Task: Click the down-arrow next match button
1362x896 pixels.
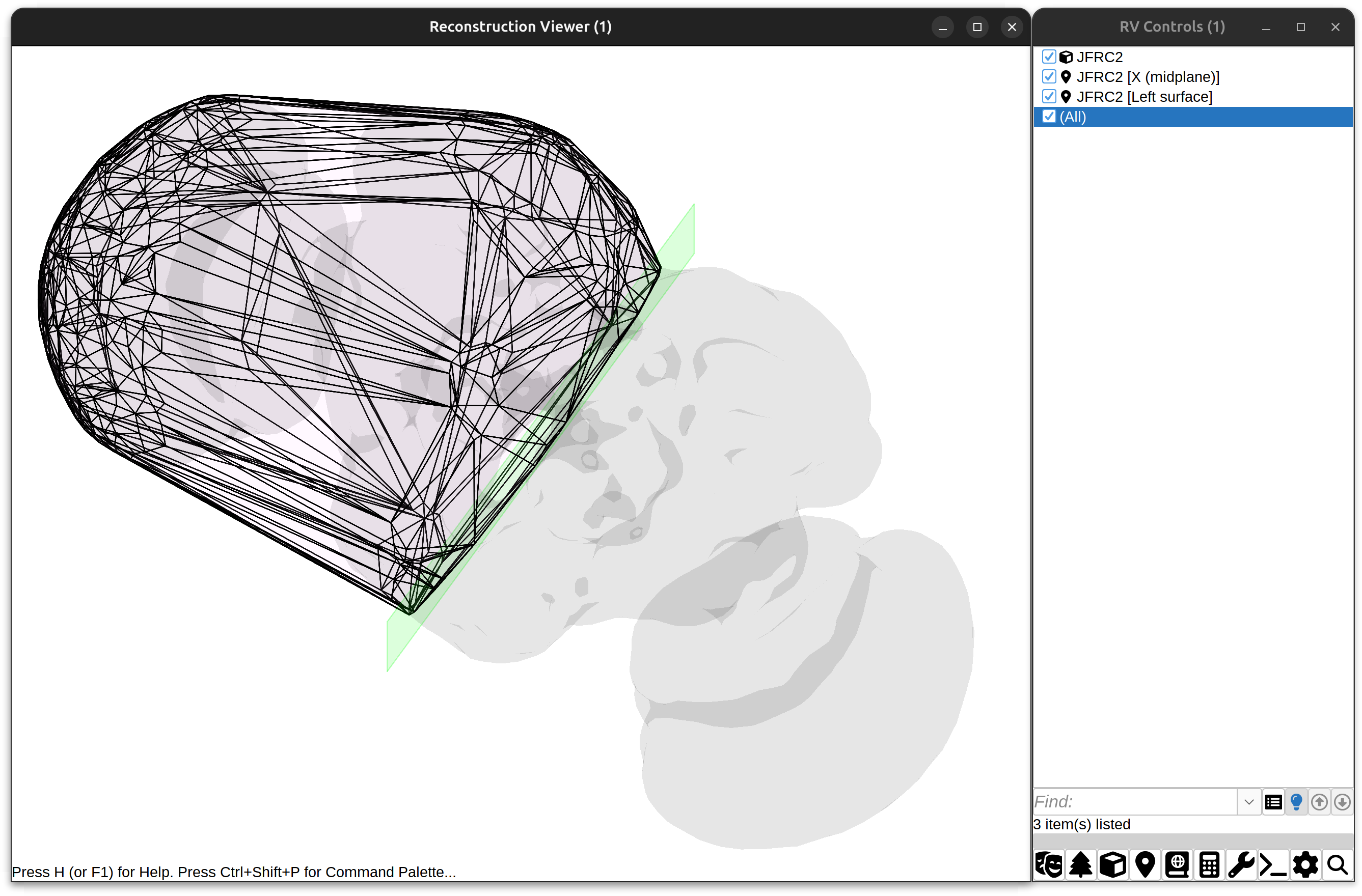Action: [1342, 802]
